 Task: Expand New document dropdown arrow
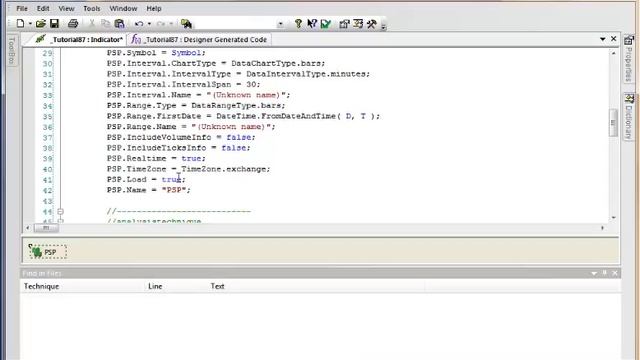pyautogui.click(x=30, y=24)
